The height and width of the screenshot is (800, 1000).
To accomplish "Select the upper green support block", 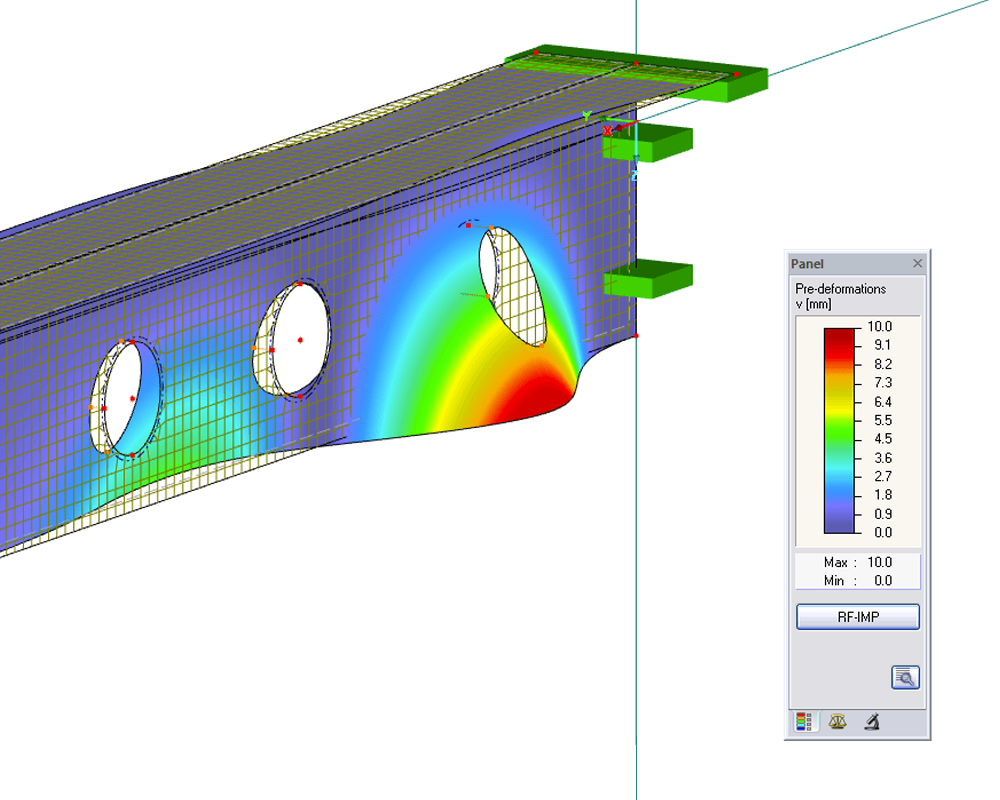I will click(649, 142).
